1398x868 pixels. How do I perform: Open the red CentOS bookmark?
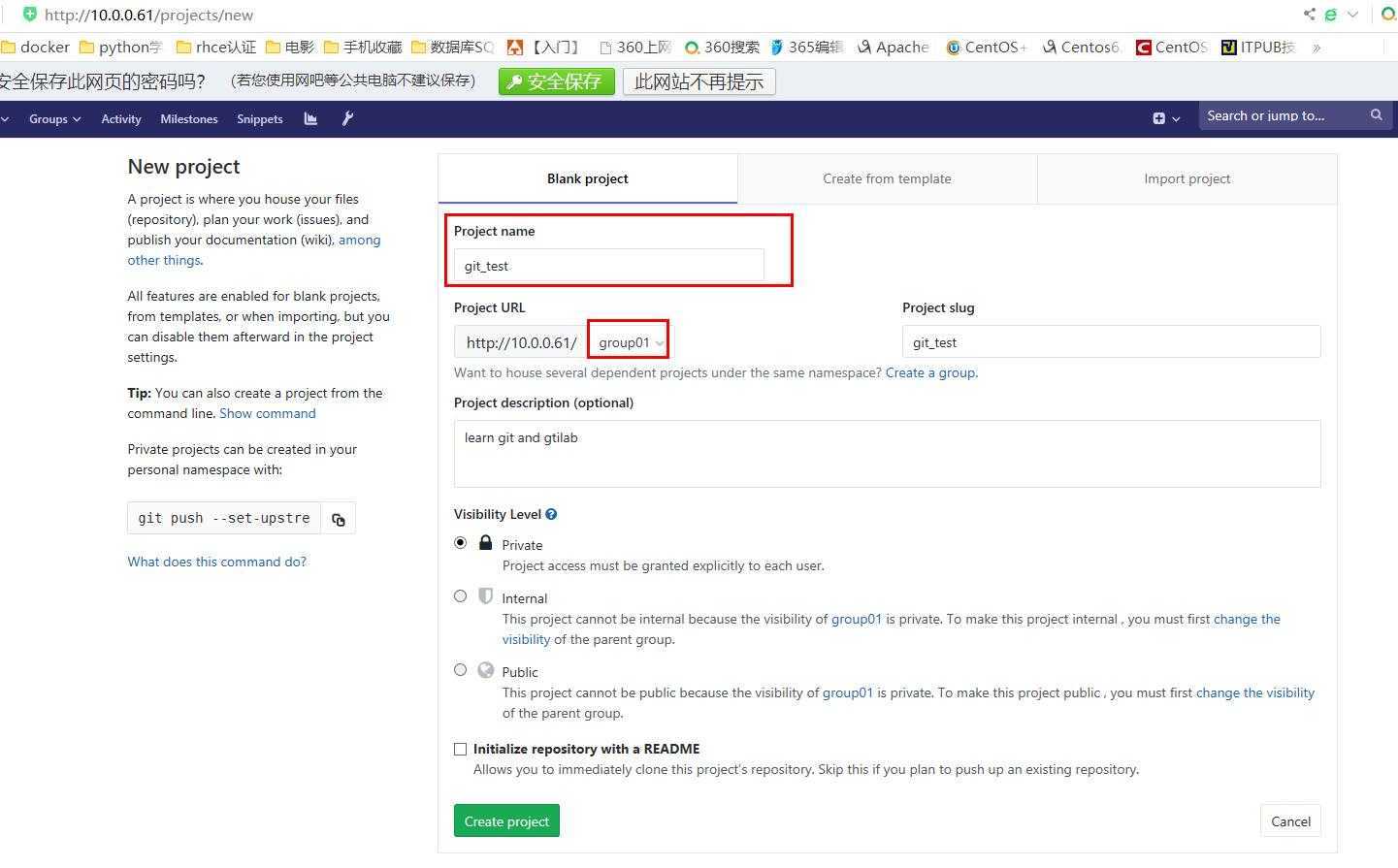click(1172, 47)
